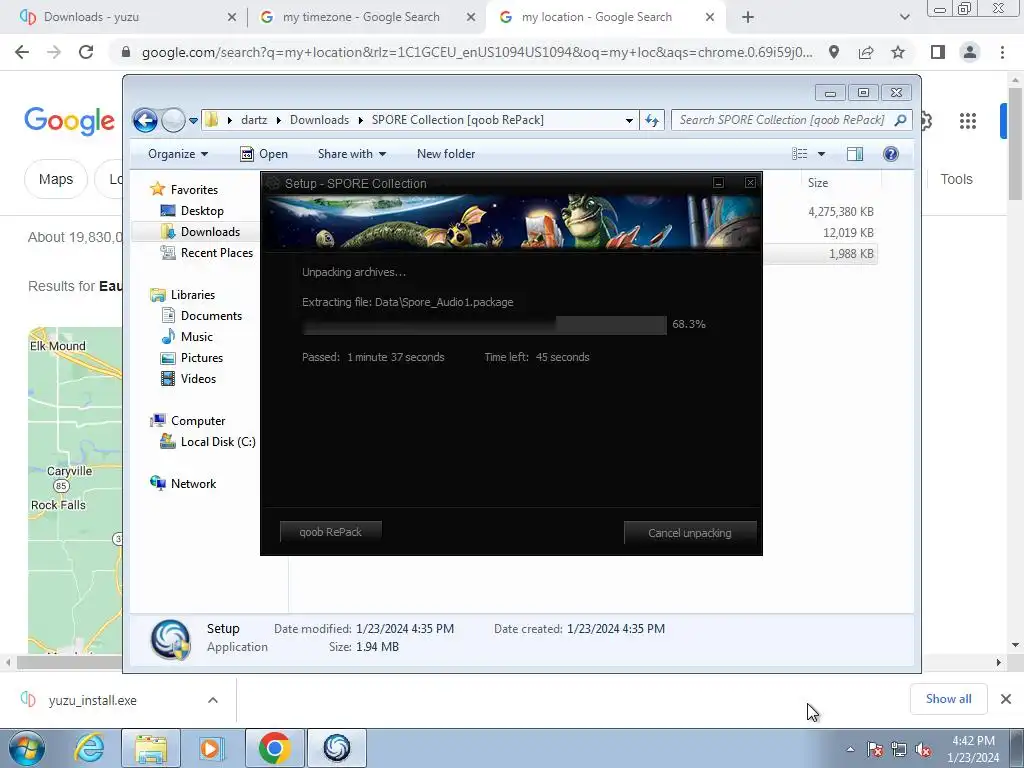
Task: Select Desktop under Favorites
Action: pos(192,211)
